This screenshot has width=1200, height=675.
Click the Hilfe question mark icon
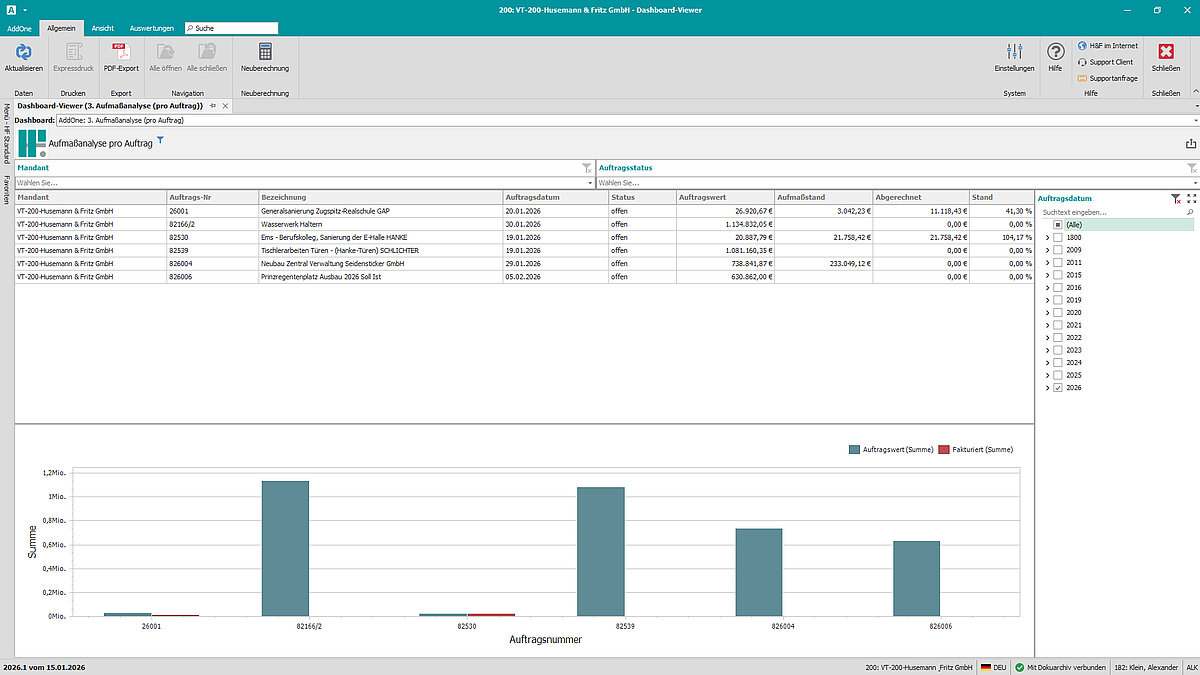[1055, 52]
